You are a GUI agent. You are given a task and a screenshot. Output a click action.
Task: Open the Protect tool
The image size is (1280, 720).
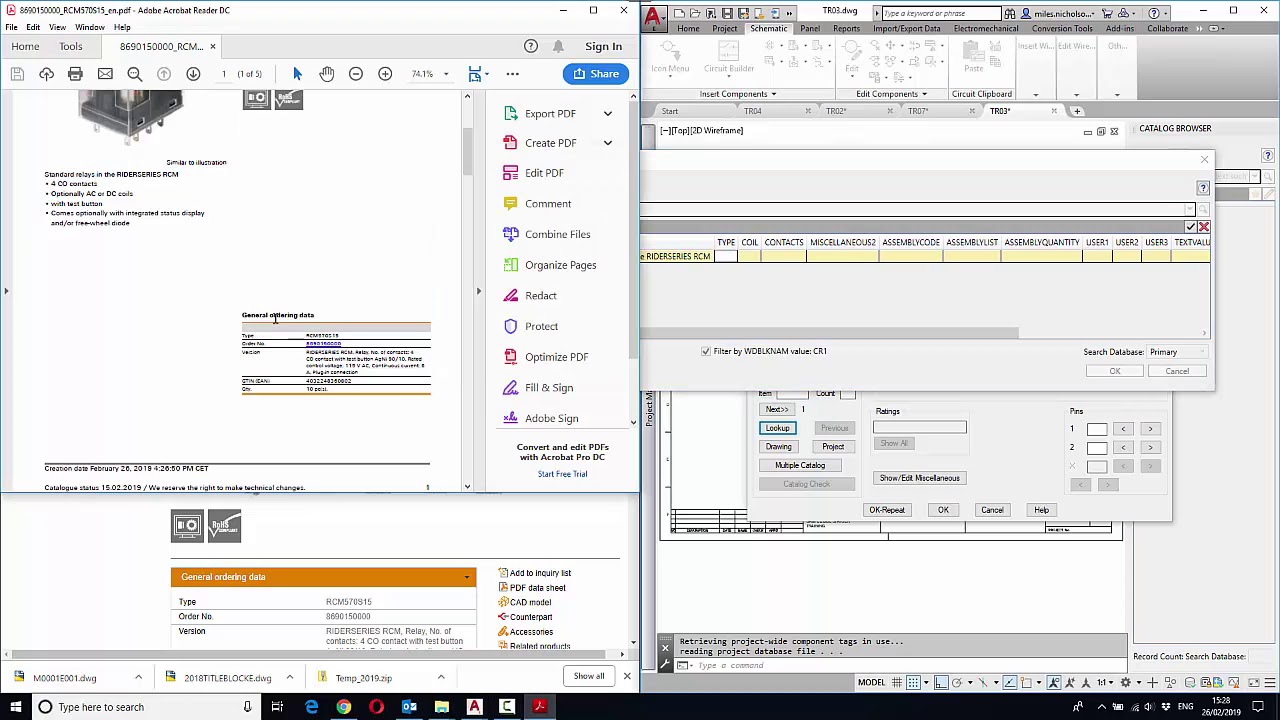click(x=541, y=326)
